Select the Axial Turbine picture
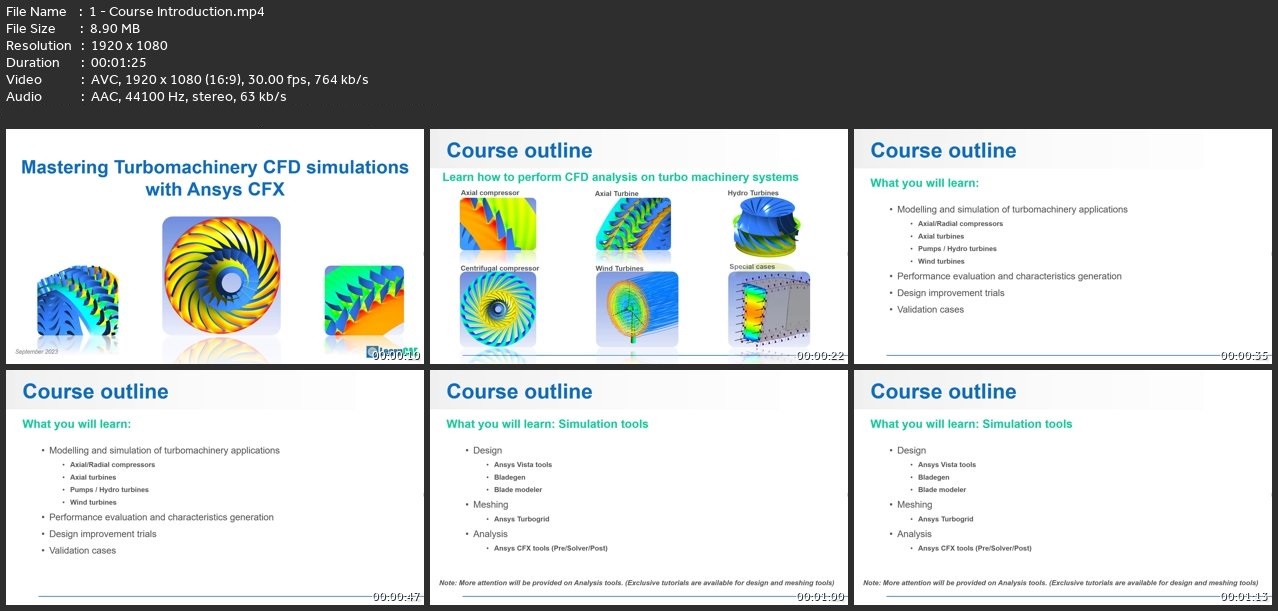 (633, 223)
